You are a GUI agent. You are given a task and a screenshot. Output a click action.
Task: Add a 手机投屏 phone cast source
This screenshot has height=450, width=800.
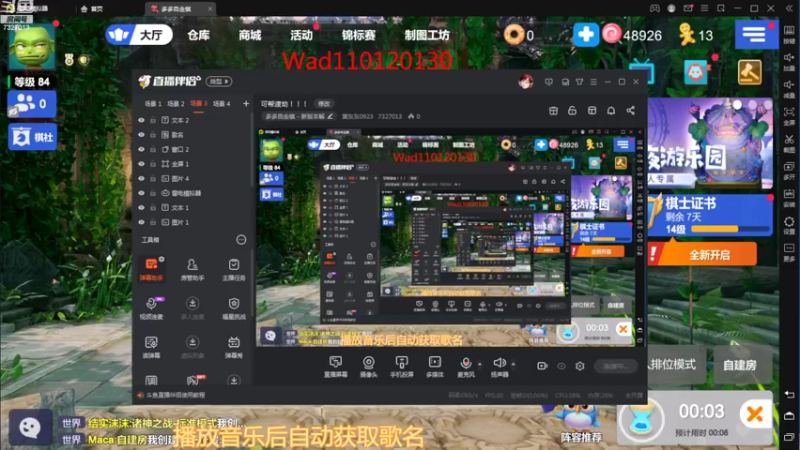[402, 366]
